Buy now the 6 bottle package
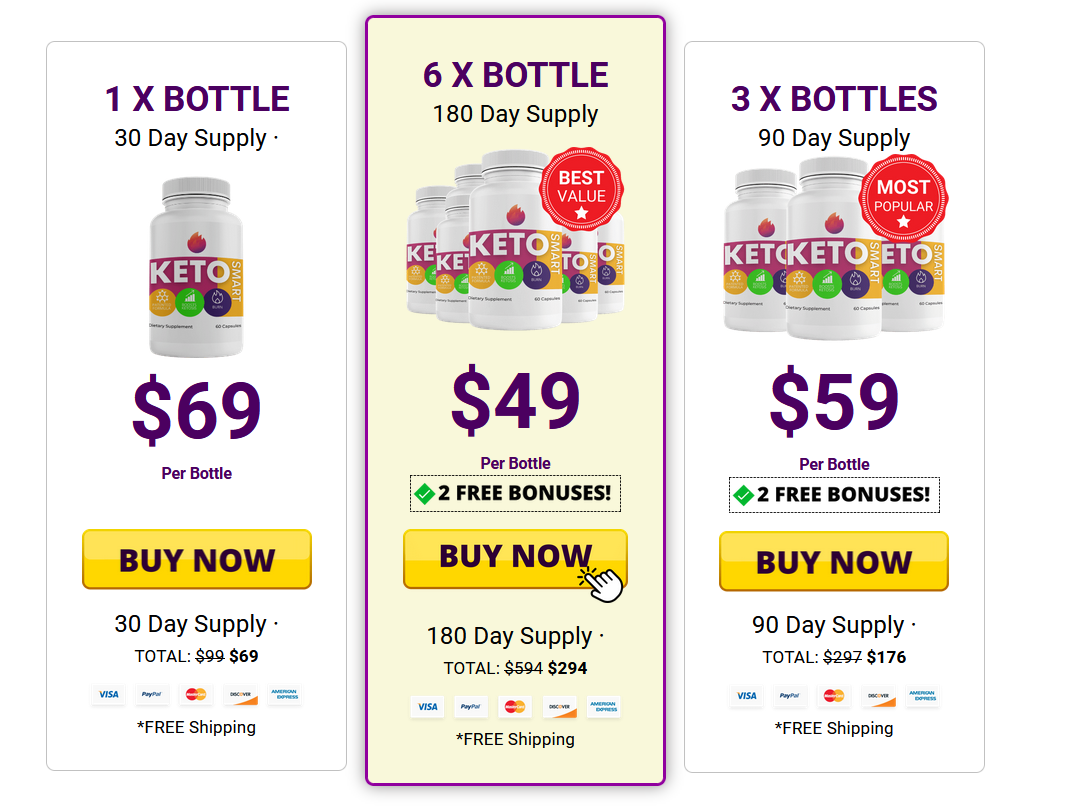This screenshot has width=1084, height=808. [x=515, y=558]
